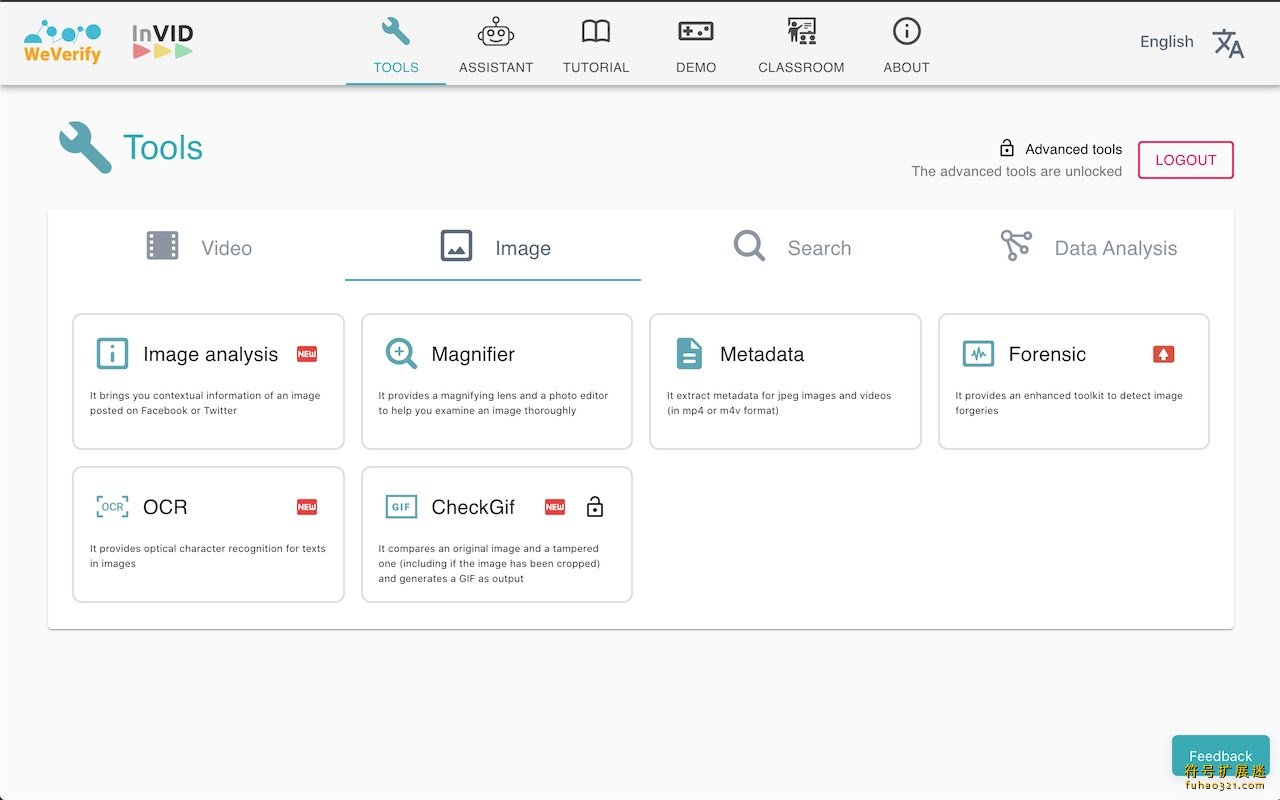Click the Forensic card description text

[1069, 403]
